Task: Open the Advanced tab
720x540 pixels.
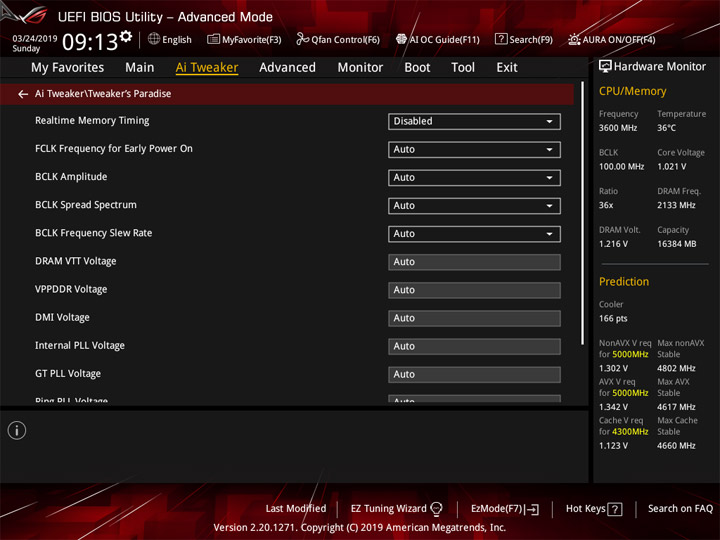Action: point(287,68)
